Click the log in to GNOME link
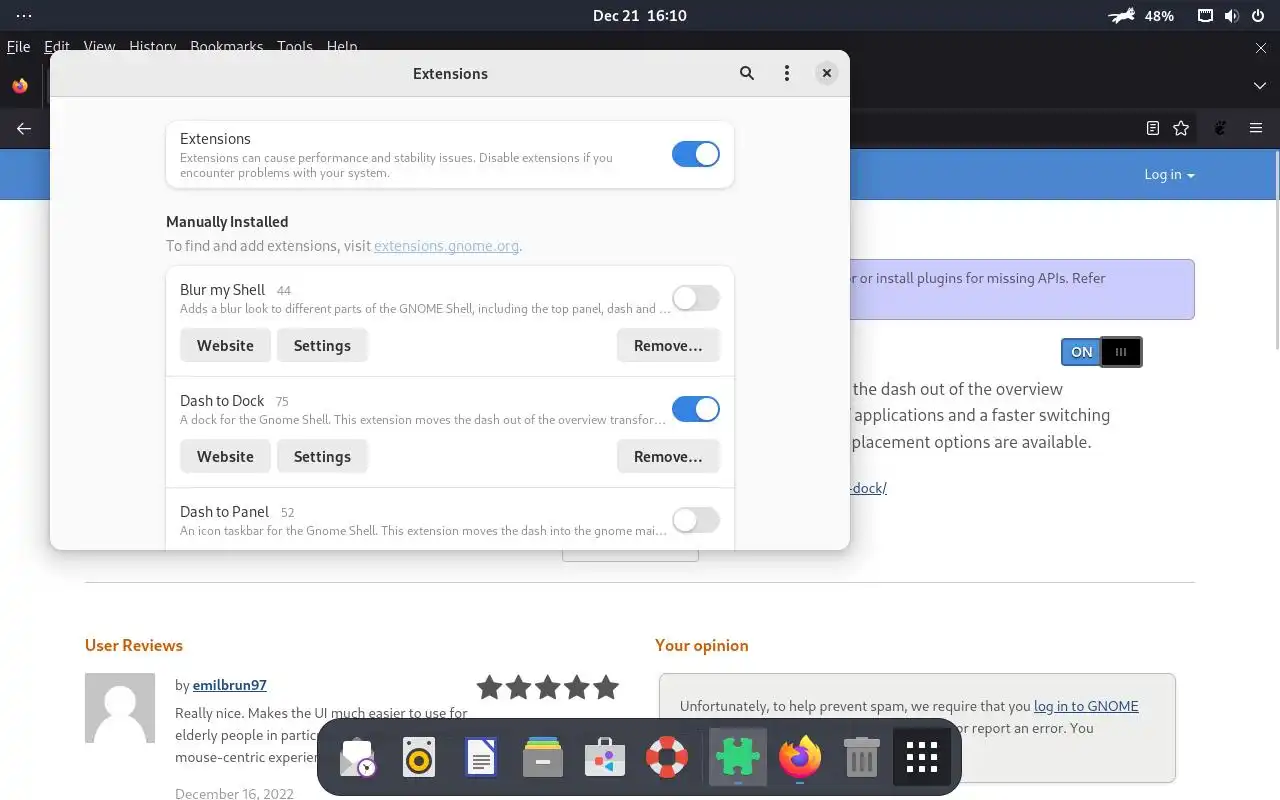 click(x=1086, y=706)
